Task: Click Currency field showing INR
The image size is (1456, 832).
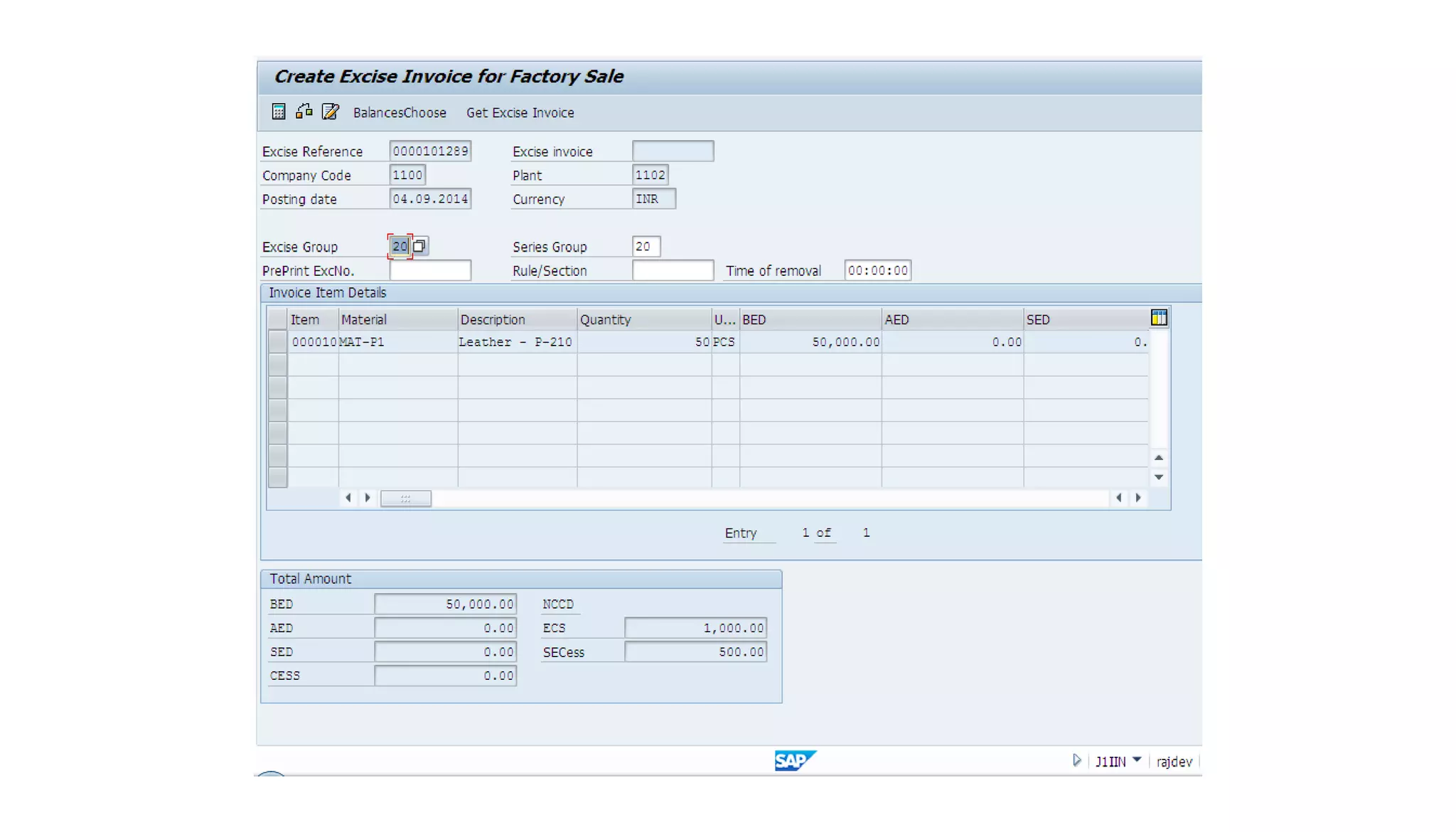Action: 654,199
